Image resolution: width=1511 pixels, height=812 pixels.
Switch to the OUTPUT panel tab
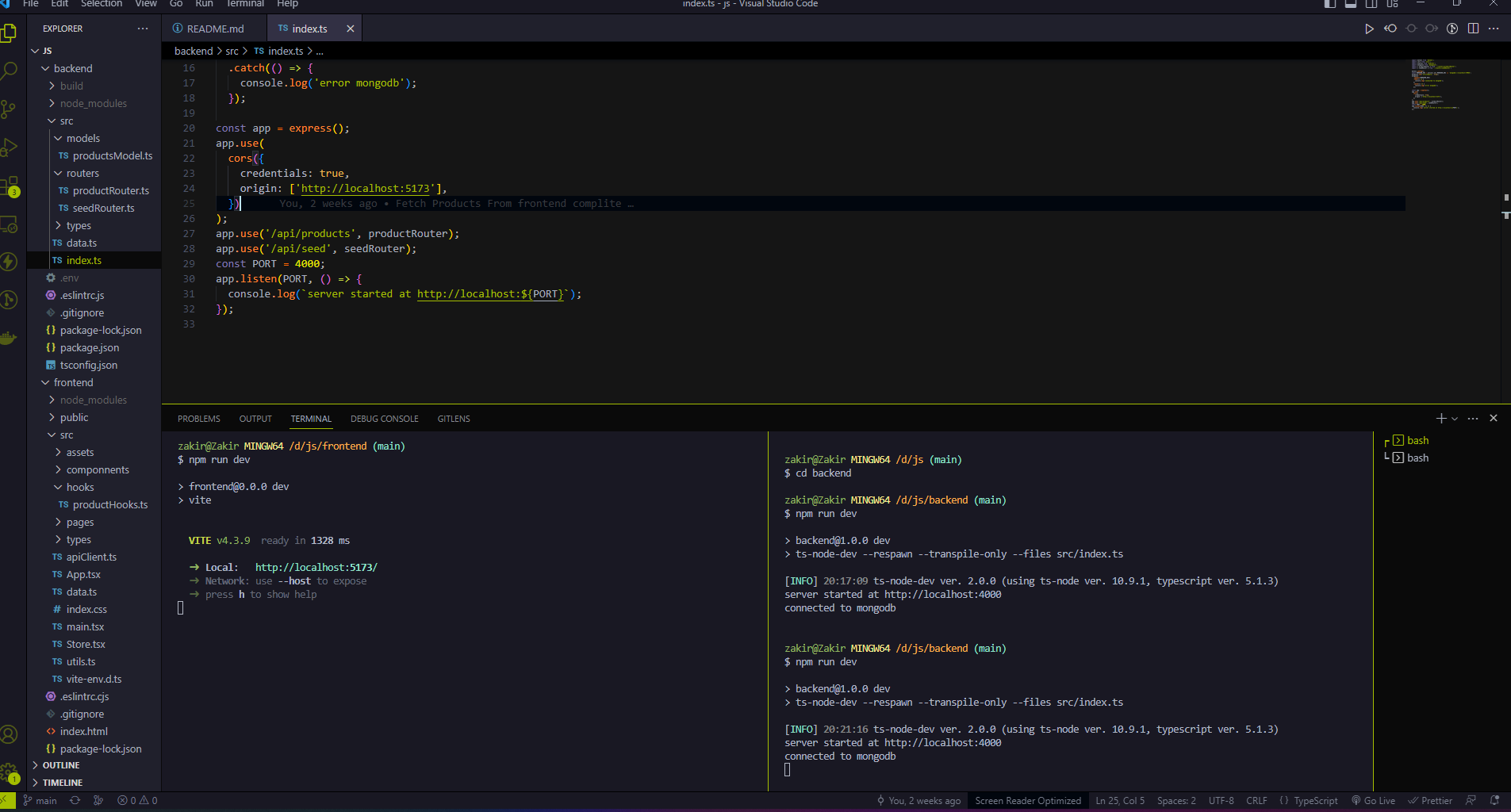coord(255,419)
